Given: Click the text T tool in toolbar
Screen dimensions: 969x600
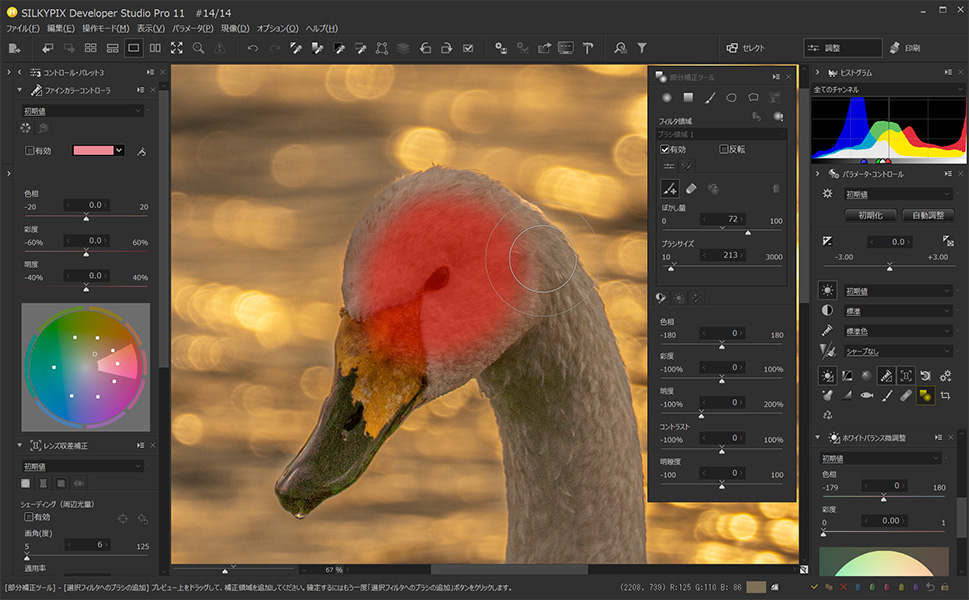Looking at the screenshot, I should click(x=588, y=48).
